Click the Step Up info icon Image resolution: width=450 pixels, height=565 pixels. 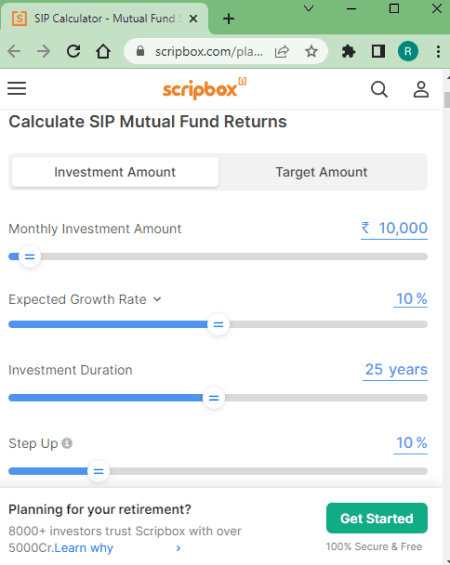67,443
